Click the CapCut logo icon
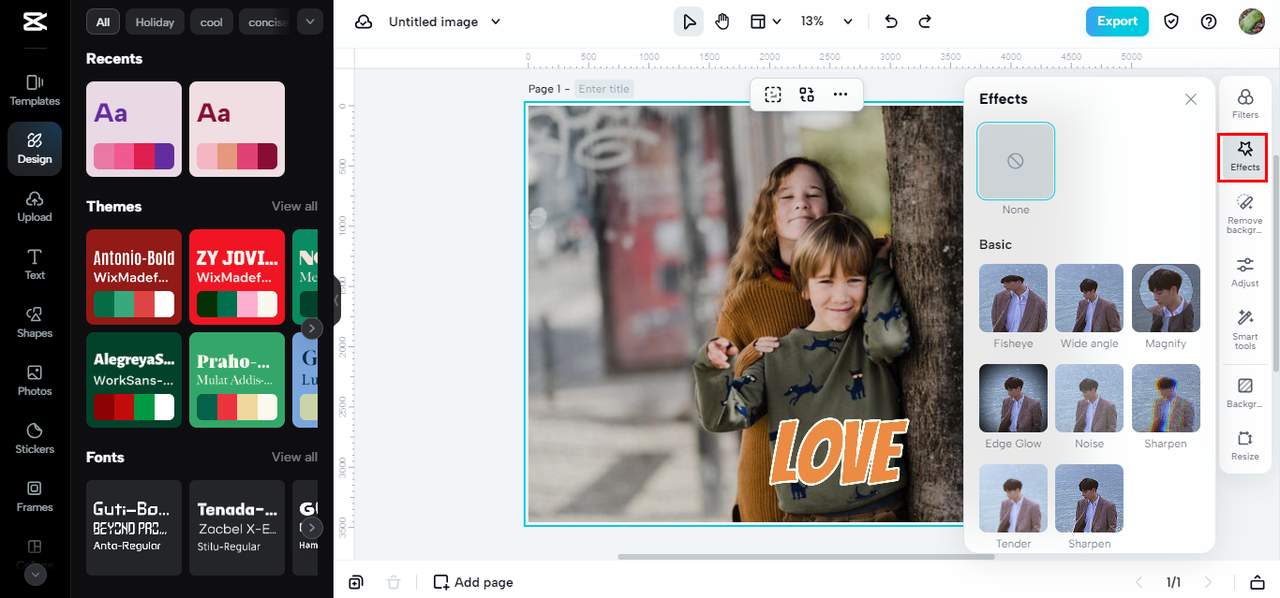 pos(34,22)
